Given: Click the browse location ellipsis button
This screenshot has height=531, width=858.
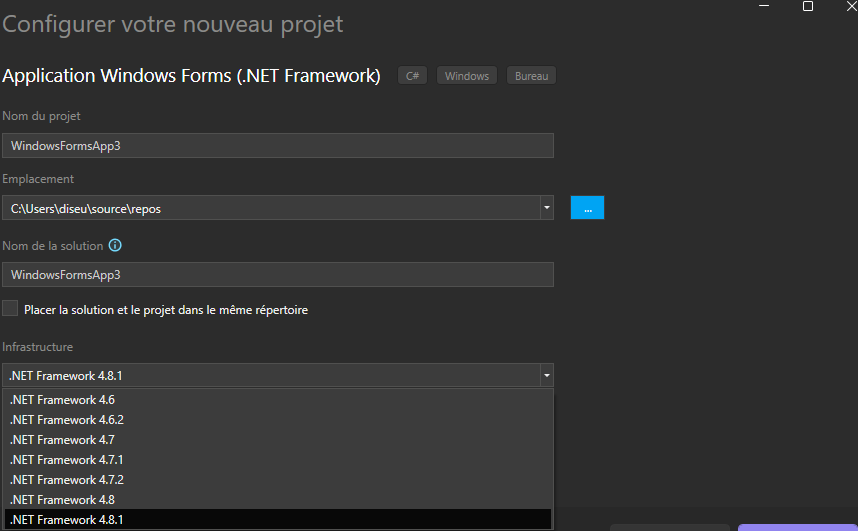Looking at the screenshot, I should (587, 208).
